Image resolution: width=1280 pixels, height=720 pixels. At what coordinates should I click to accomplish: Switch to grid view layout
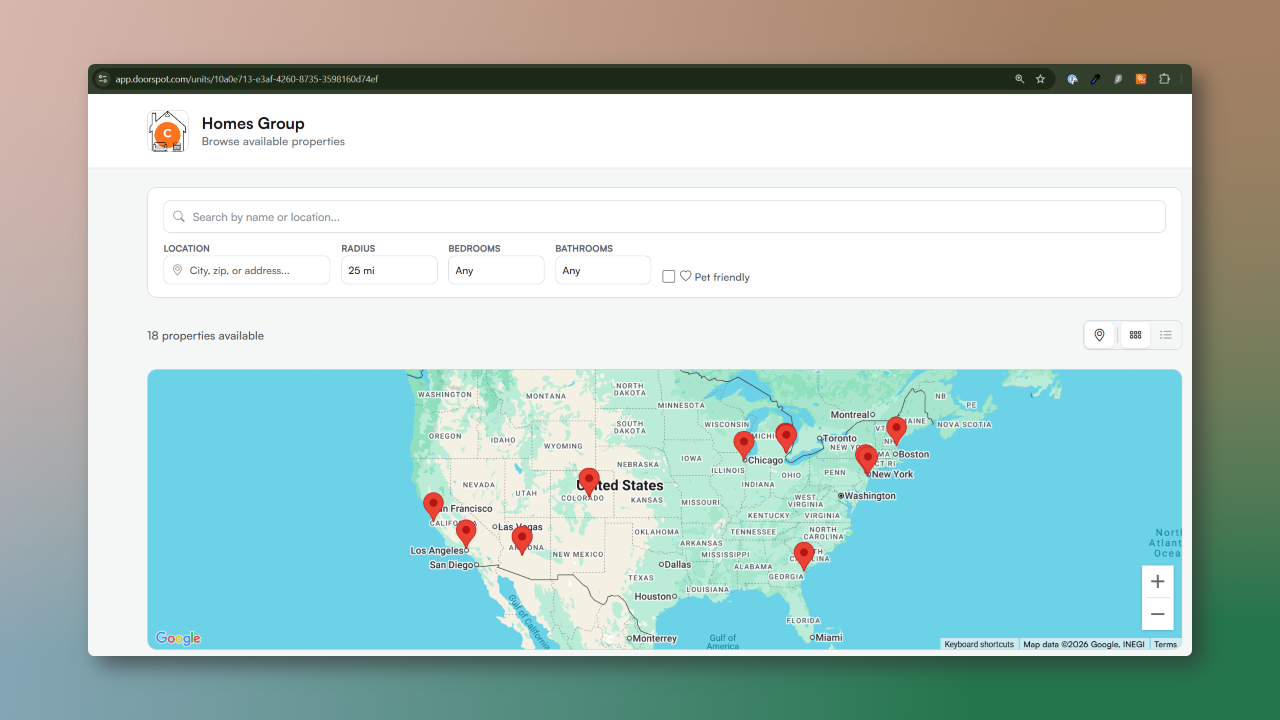click(x=1135, y=335)
